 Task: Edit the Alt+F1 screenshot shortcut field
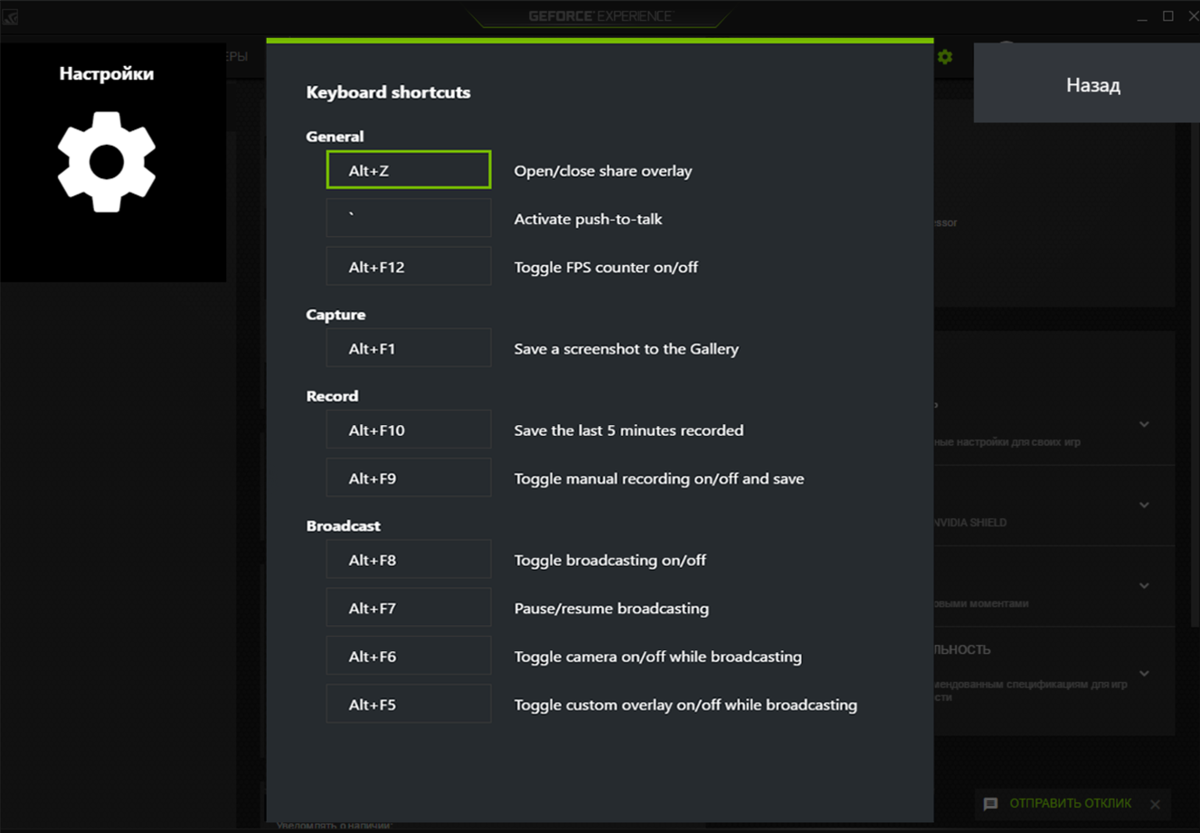coord(408,349)
